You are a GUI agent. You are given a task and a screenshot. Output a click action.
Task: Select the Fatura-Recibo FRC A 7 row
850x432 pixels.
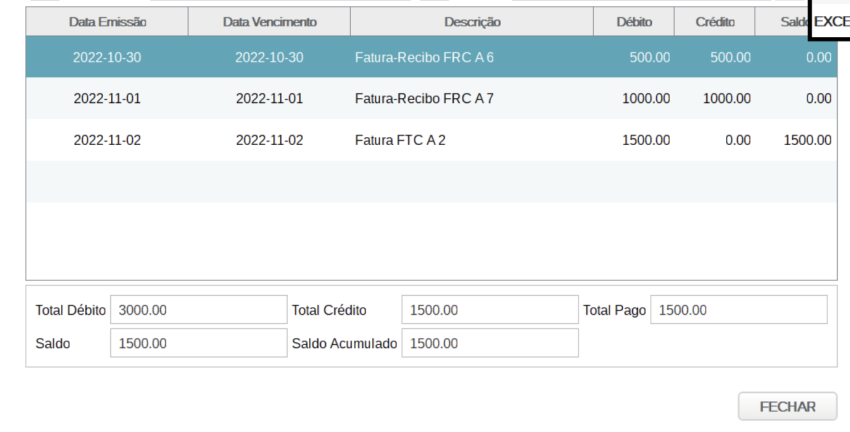coord(424,98)
